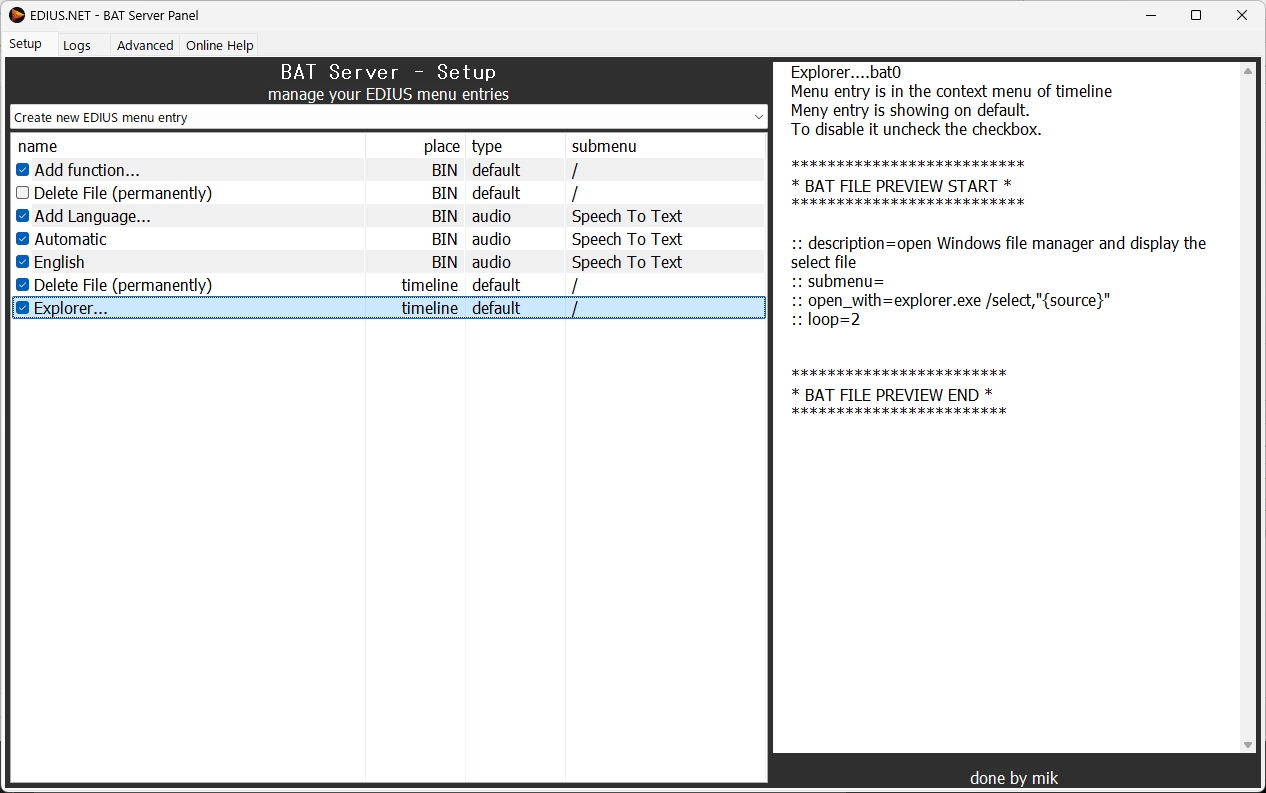Open the Online Help tab
This screenshot has width=1266, height=793.
pyautogui.click(x=219, y=45)
